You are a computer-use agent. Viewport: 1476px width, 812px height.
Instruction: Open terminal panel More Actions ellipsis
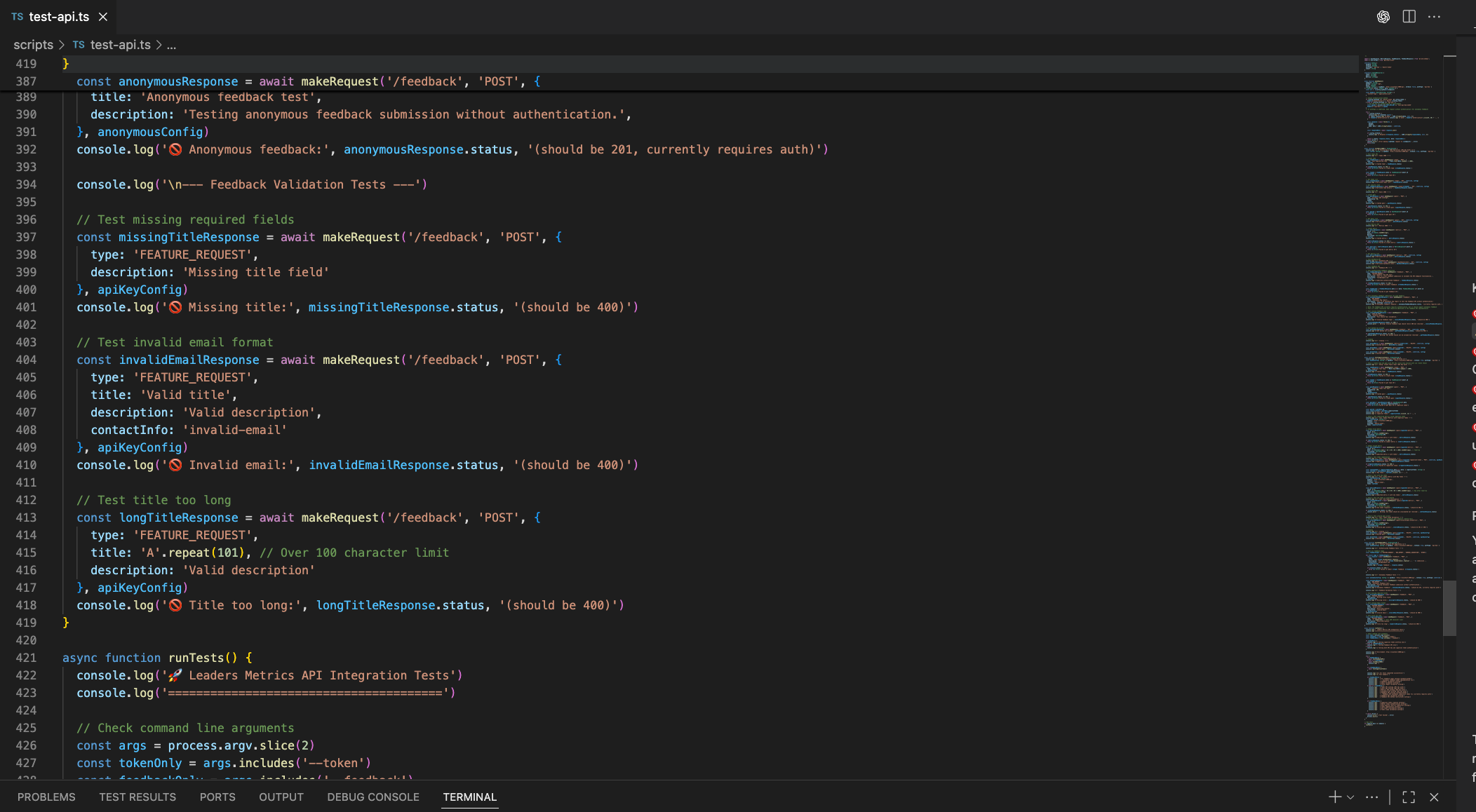[1371, 797]
